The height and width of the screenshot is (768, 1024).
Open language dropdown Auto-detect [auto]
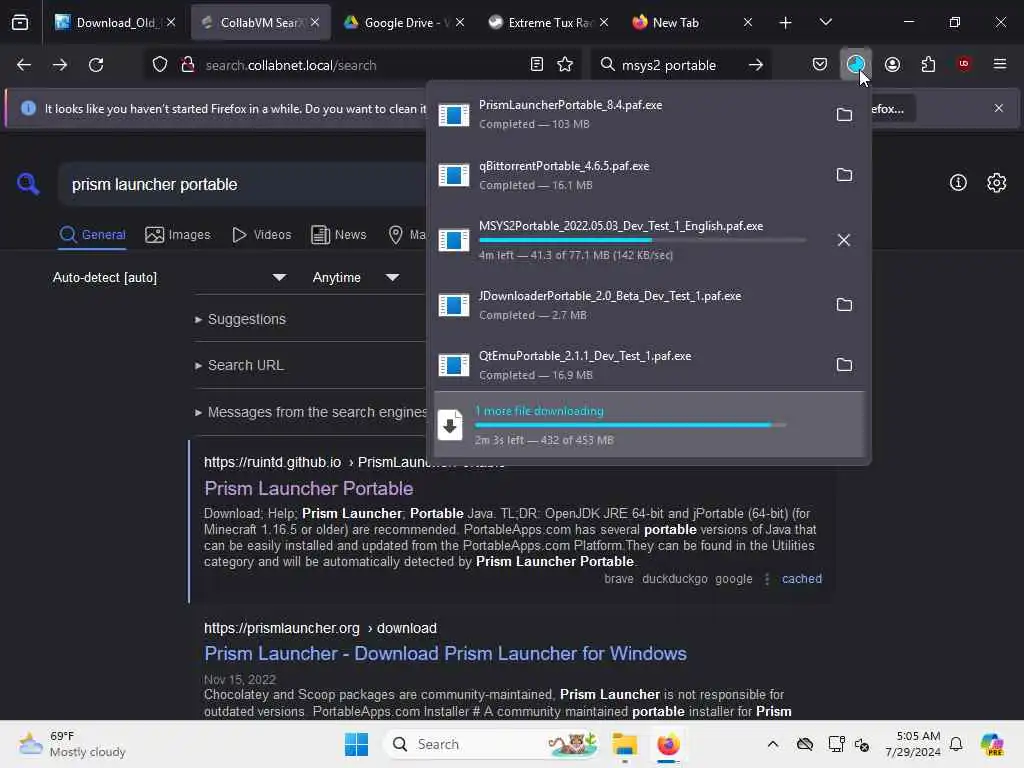(x=169, y=278)
